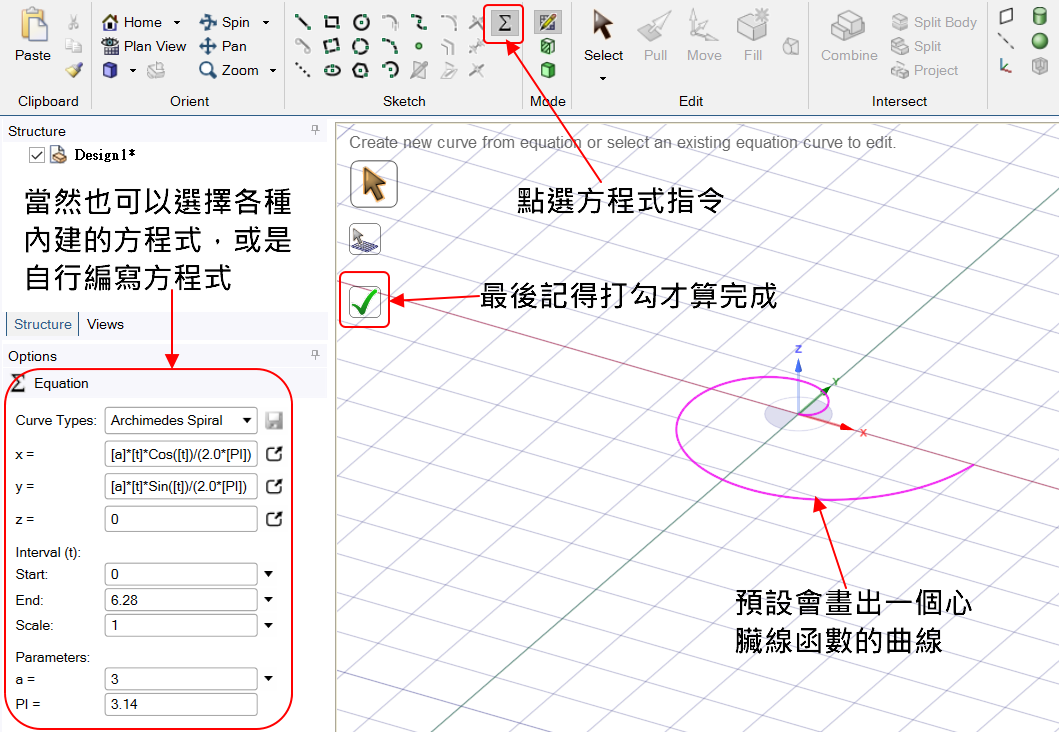Select the Equation (sigma) sketch tool
Viewport: 1059px width, 732px height.
504,23
